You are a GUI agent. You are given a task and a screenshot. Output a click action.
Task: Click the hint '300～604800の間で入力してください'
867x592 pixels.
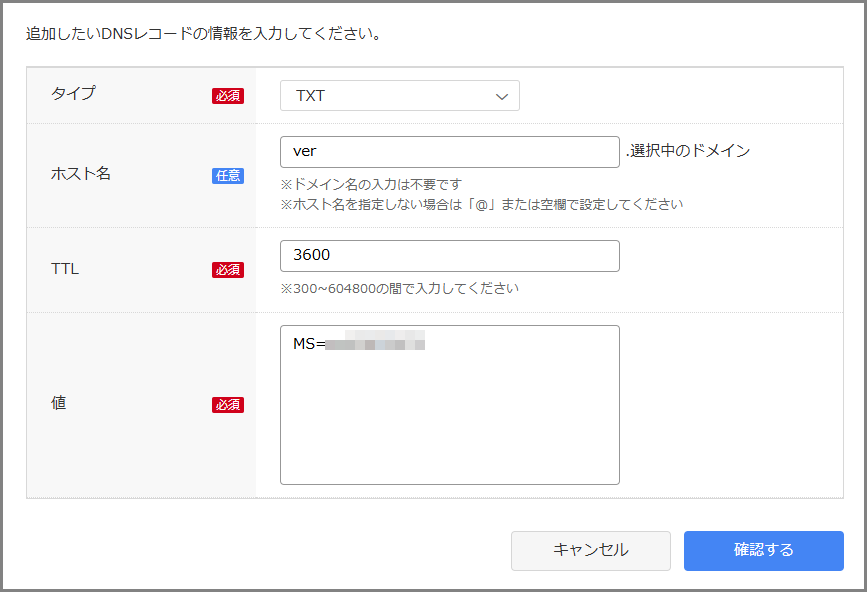pos(399,289)
